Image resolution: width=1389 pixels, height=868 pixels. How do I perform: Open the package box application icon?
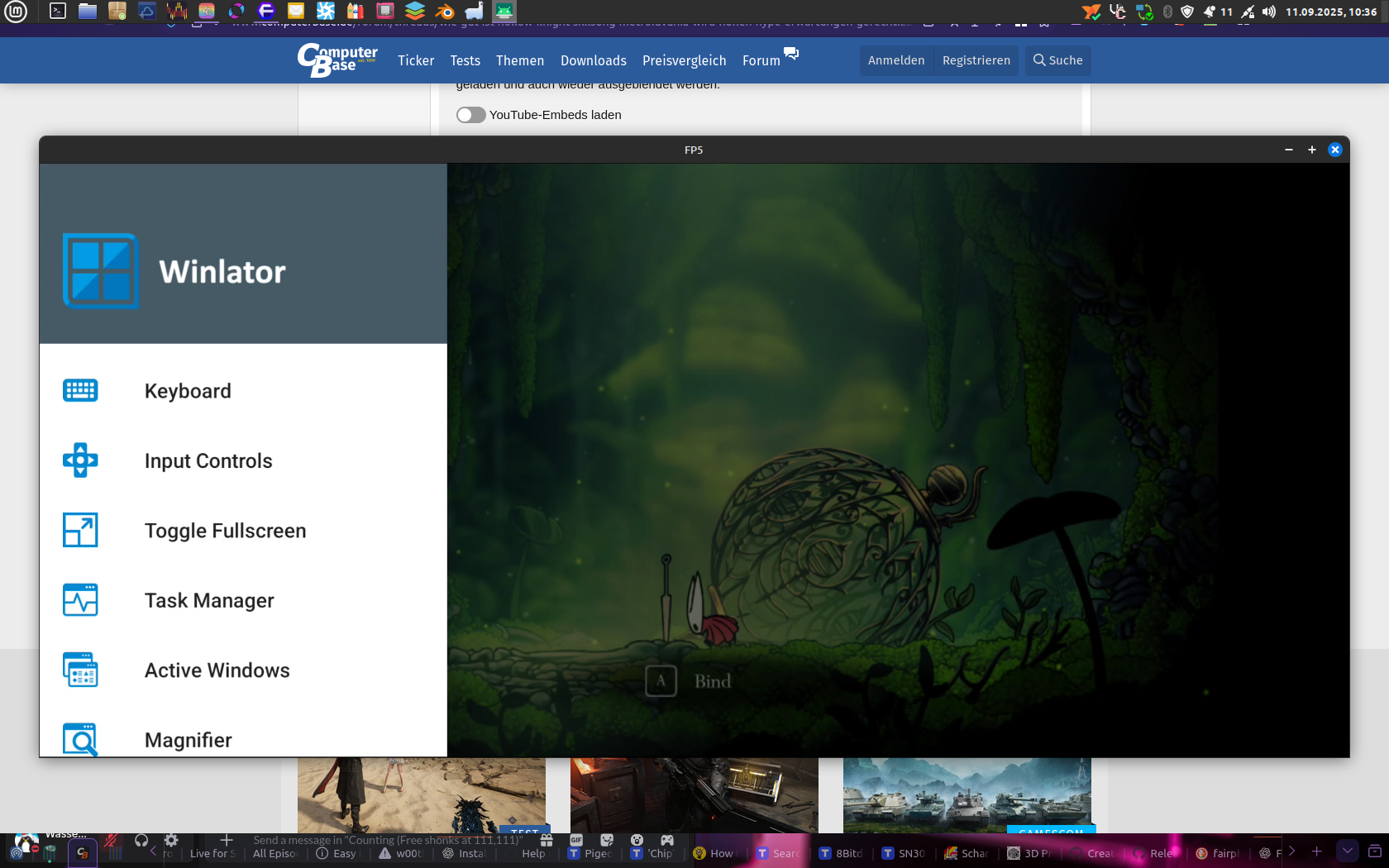117,12
